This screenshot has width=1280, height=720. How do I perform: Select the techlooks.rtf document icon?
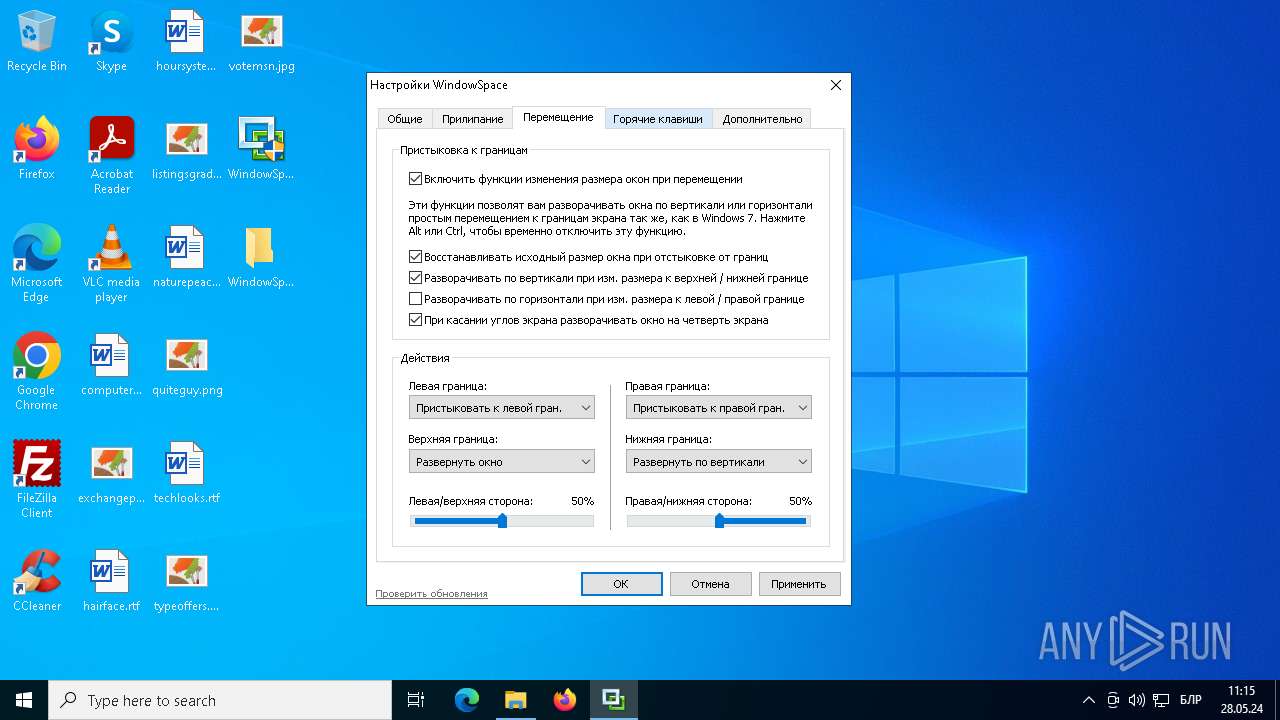(x=186, y=474)
